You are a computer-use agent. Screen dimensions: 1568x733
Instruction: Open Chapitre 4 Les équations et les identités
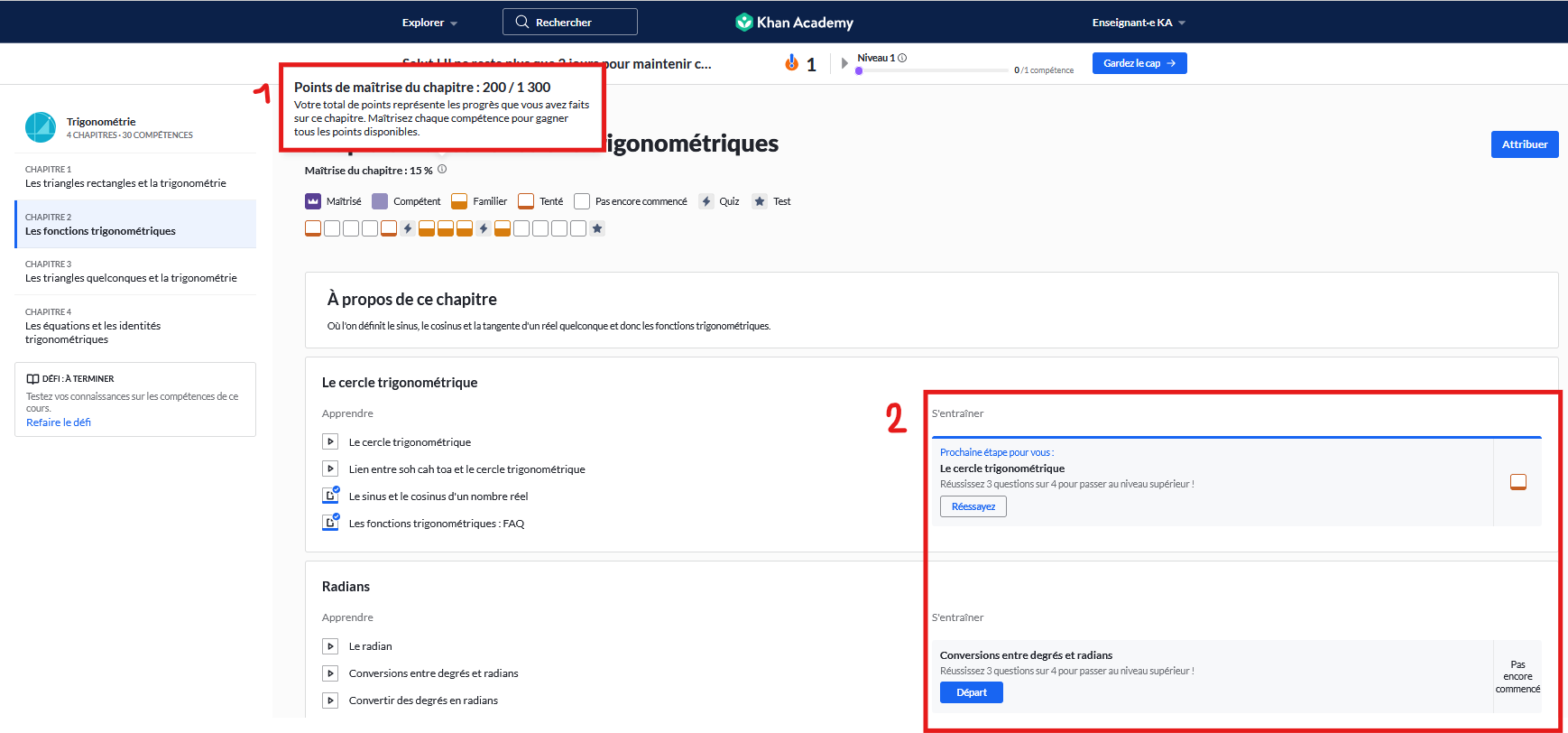135,325
